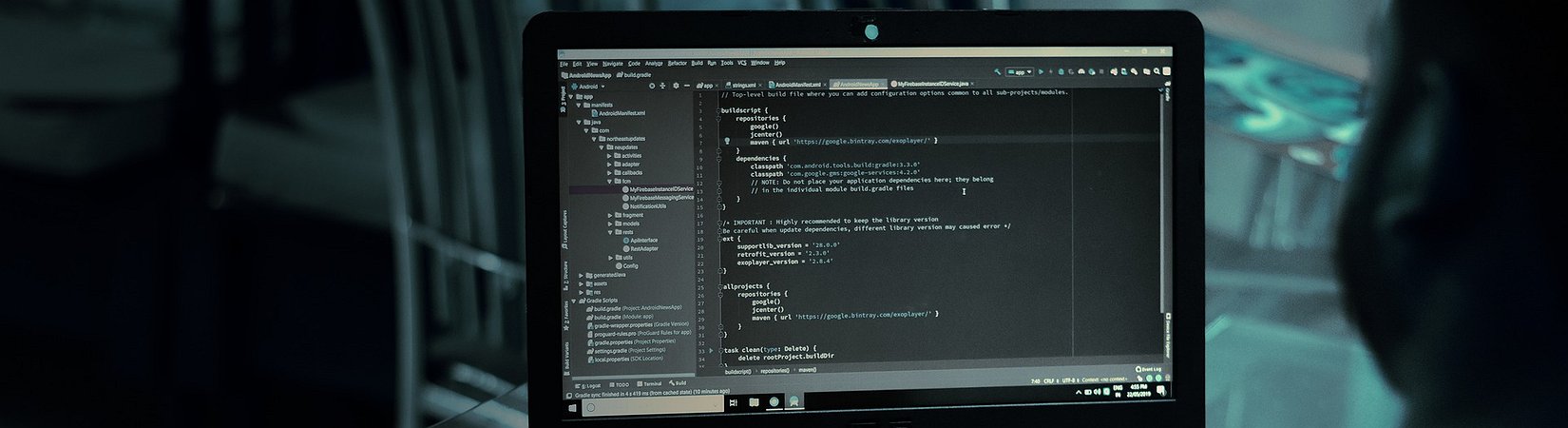Hide the Project panel with the minimize icon

(687, 86)
